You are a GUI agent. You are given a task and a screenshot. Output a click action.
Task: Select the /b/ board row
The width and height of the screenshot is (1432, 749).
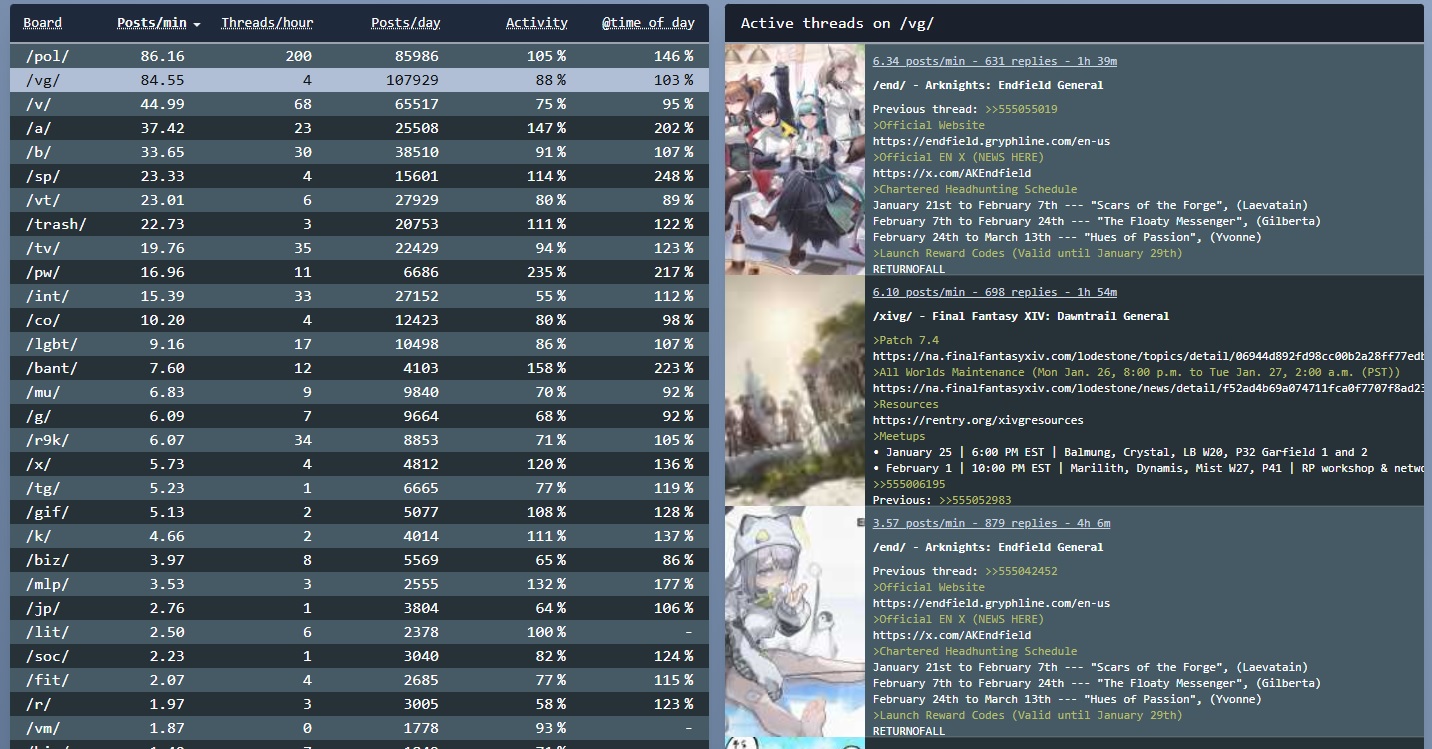coord(359,152)
